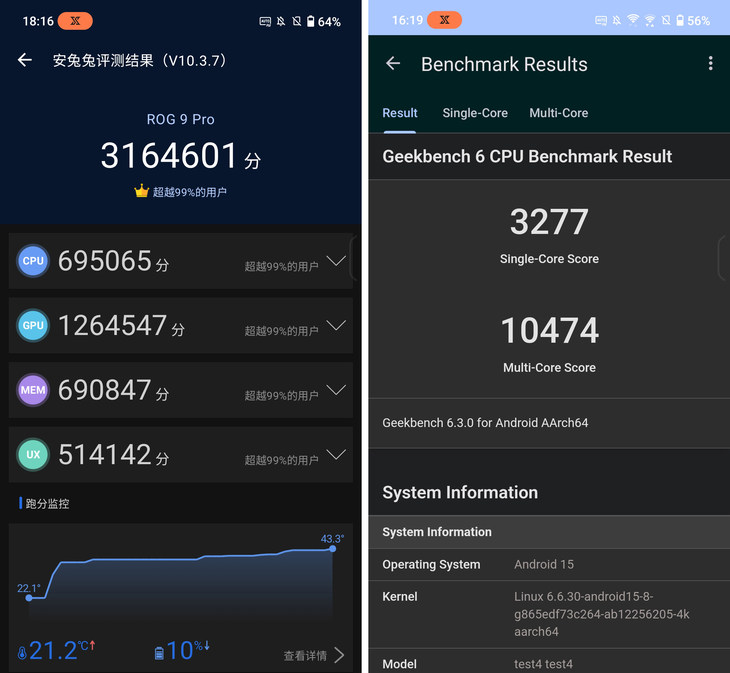
Task: Tap ROG 9 Pro device name
Action: coord(181,120)
